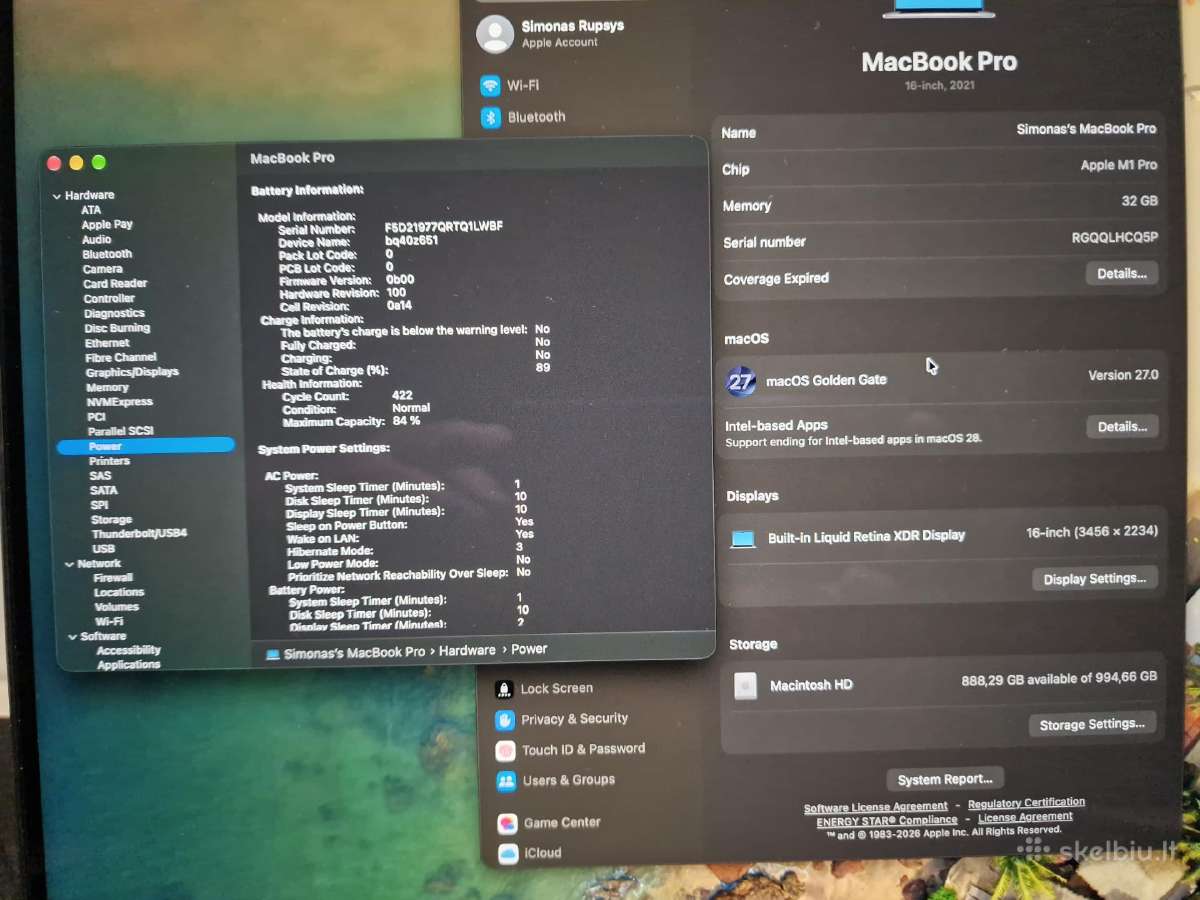Select Graphics/Displays in the Hardware list
The width and height of the screenshot is (1200, 900).
[x=132, y=372]
